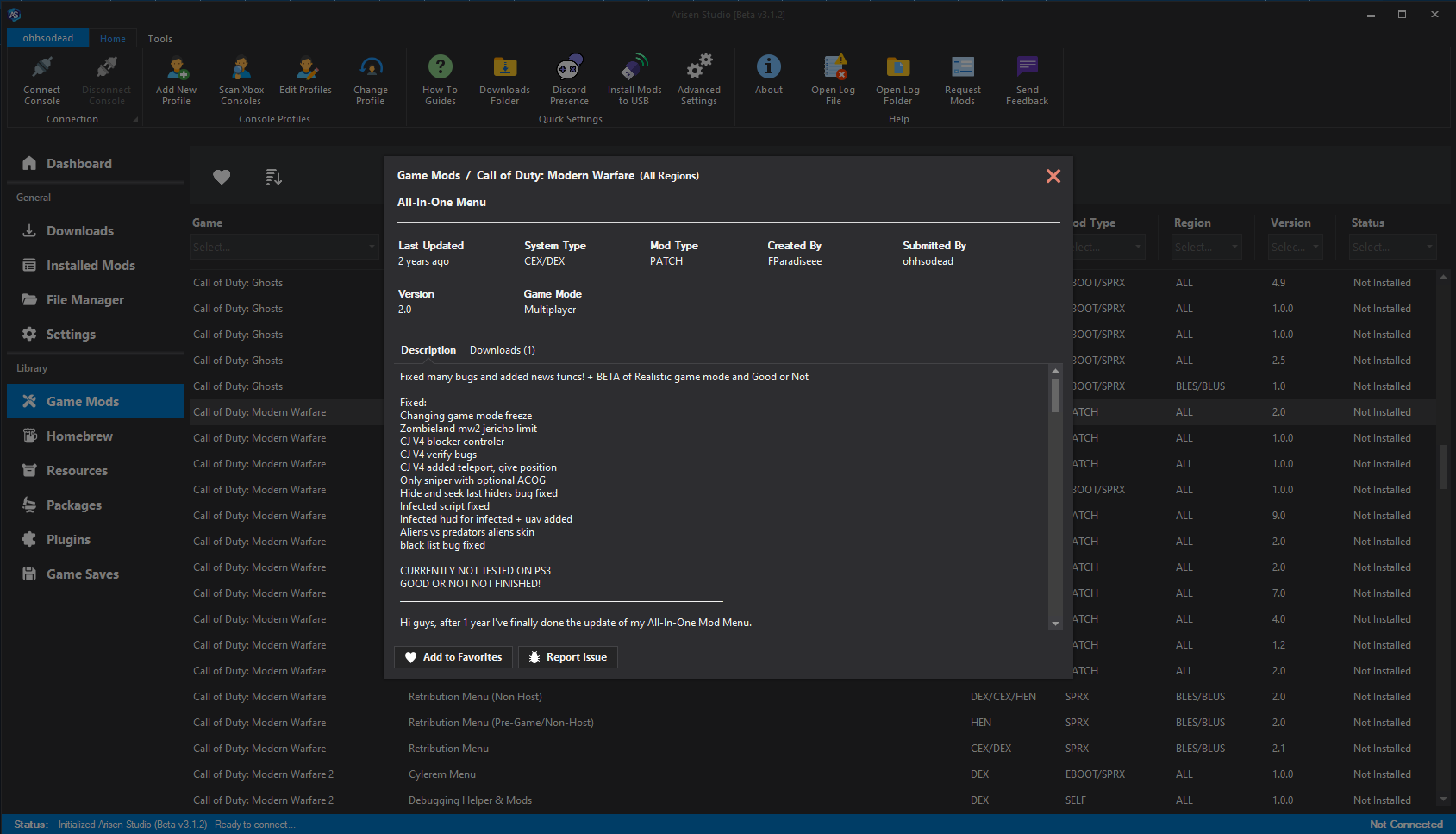Click mods list scrollbar down arrow
The image size is (1456, 834).
tap(1443, 800)
